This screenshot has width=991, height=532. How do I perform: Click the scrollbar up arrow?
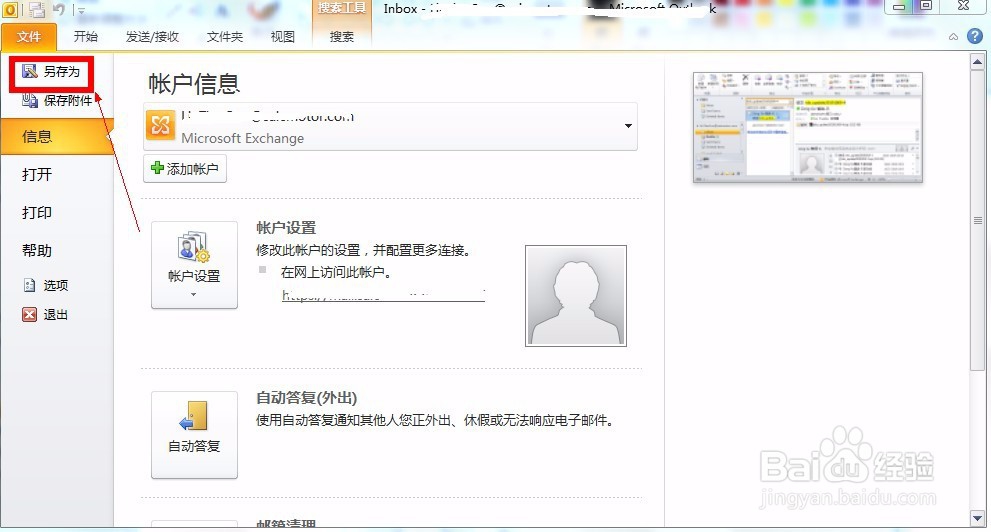[977, 62]
